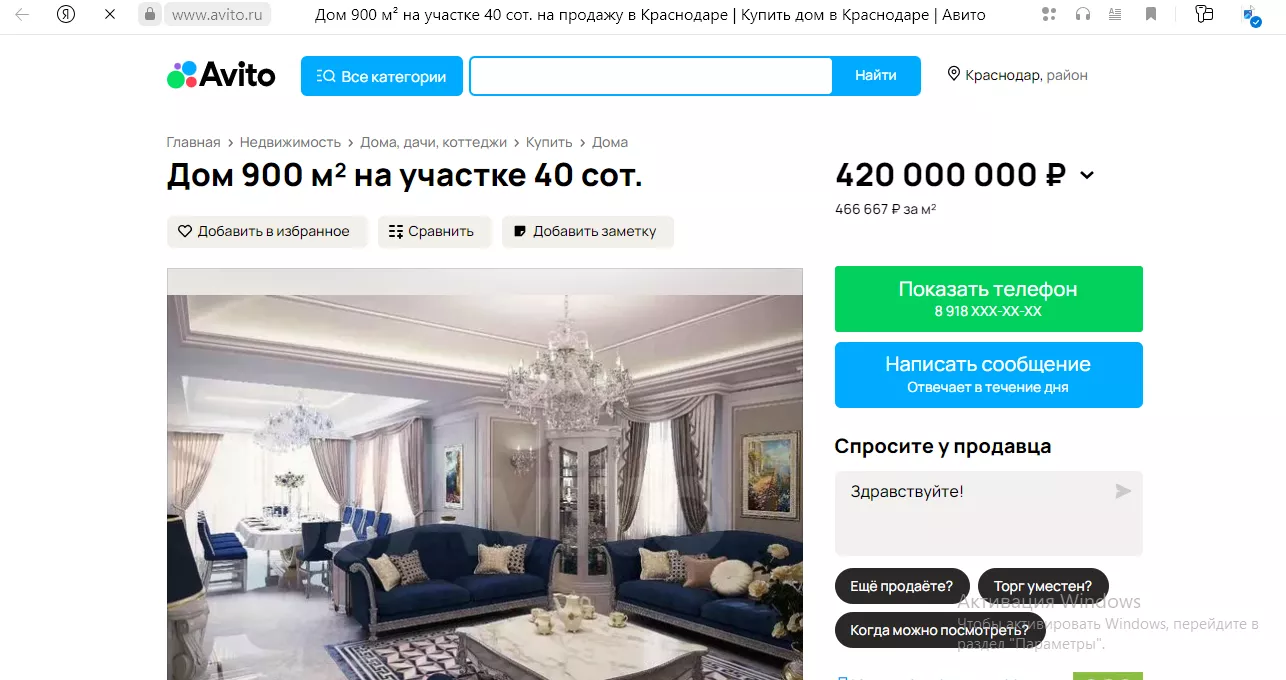Open the Yandex home icon
The image size is (1286, 680).
[x=66, y=15]
